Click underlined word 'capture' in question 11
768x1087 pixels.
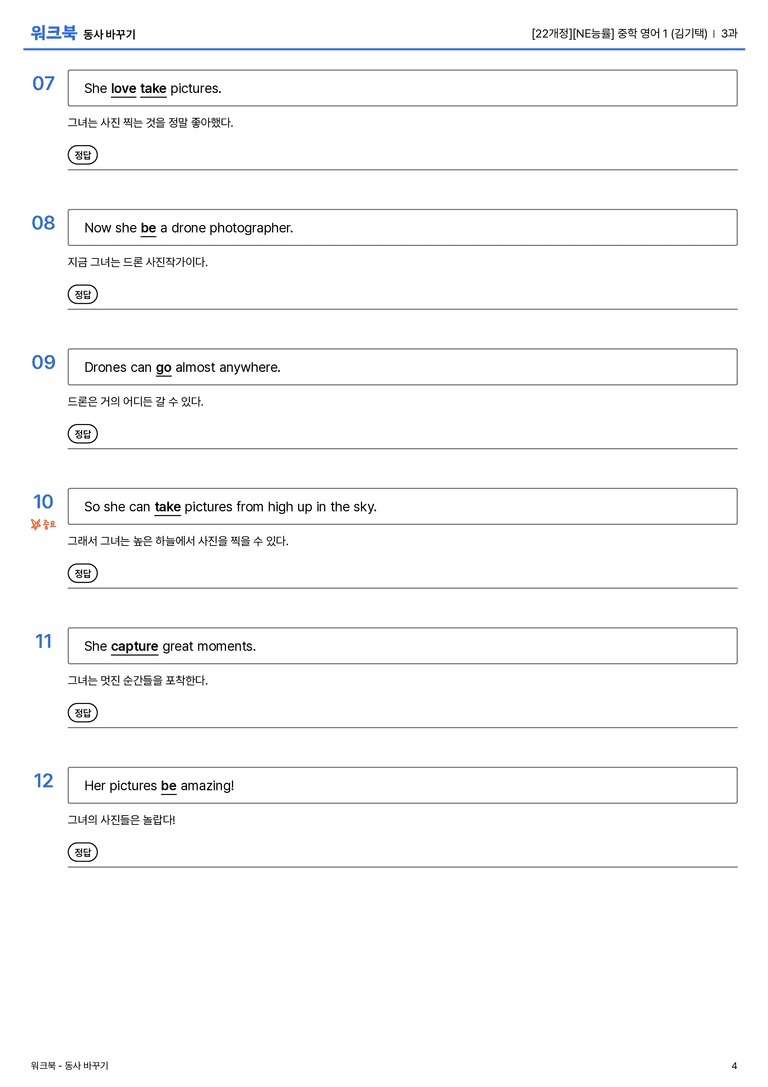(134, 647)
